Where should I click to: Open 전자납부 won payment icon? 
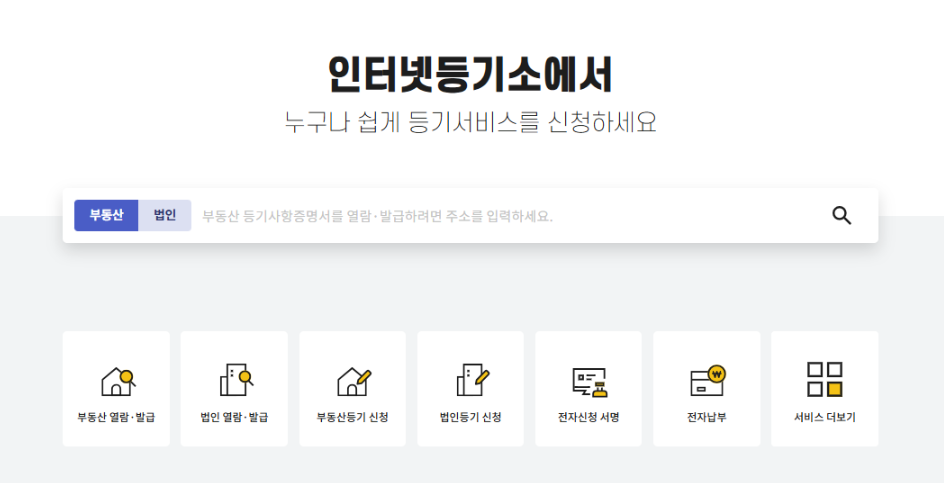[x=707, y=381]
